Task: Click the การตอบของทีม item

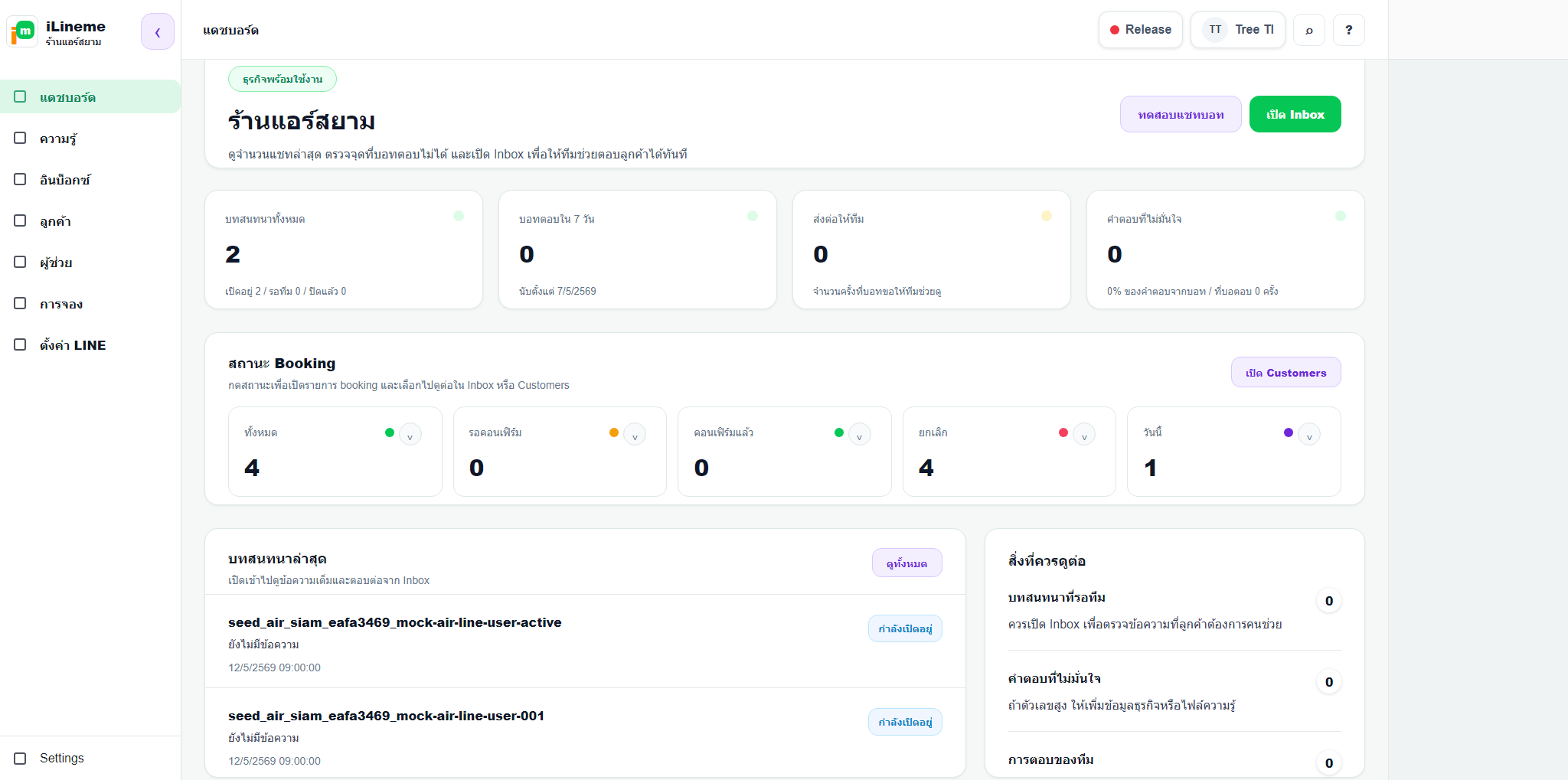Action: click(x=1174, y=761)
